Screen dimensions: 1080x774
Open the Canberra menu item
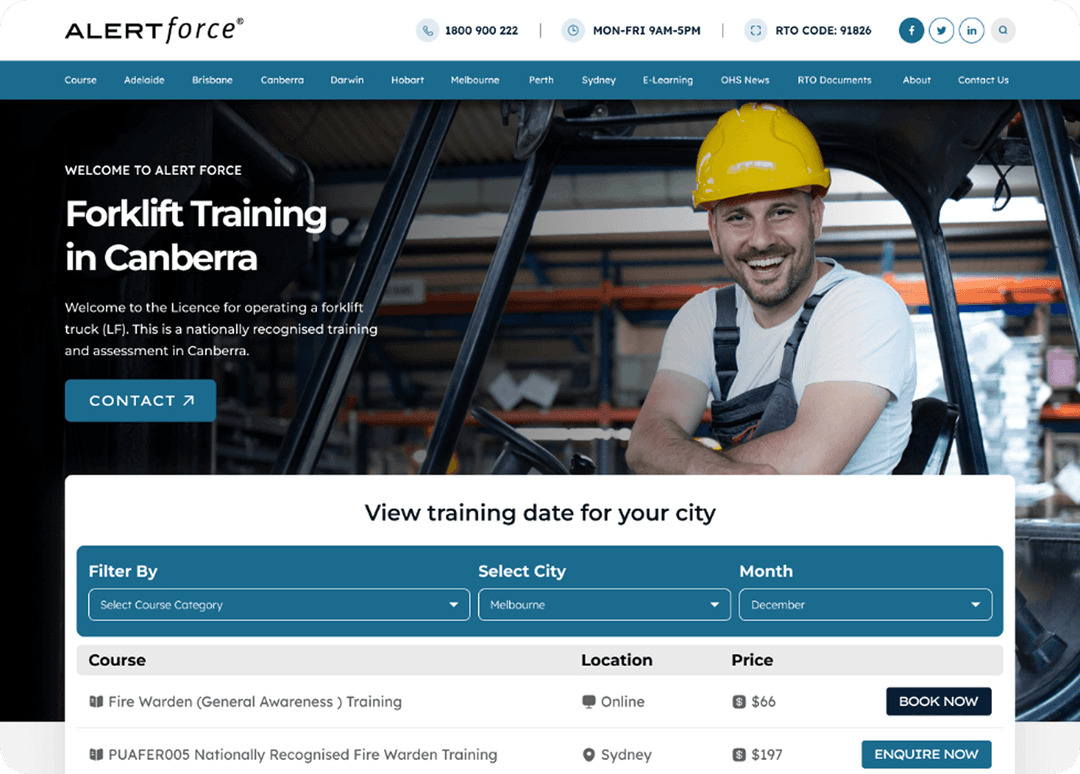282,80
